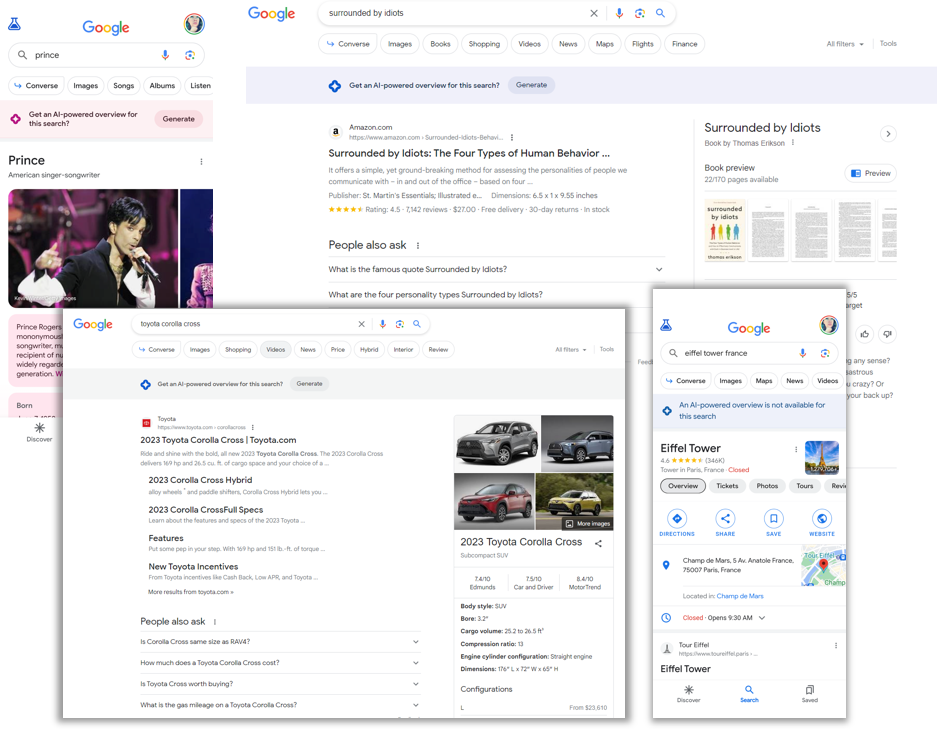Click the profile avatar in the prince window

pos(194,24)
